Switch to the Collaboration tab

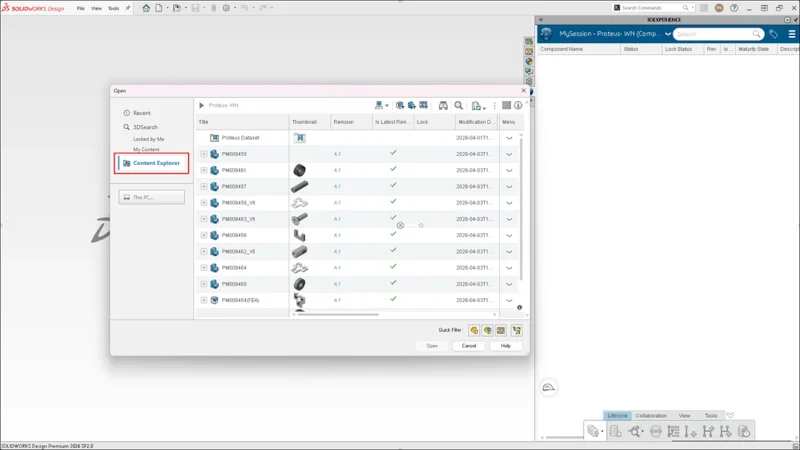651,416
